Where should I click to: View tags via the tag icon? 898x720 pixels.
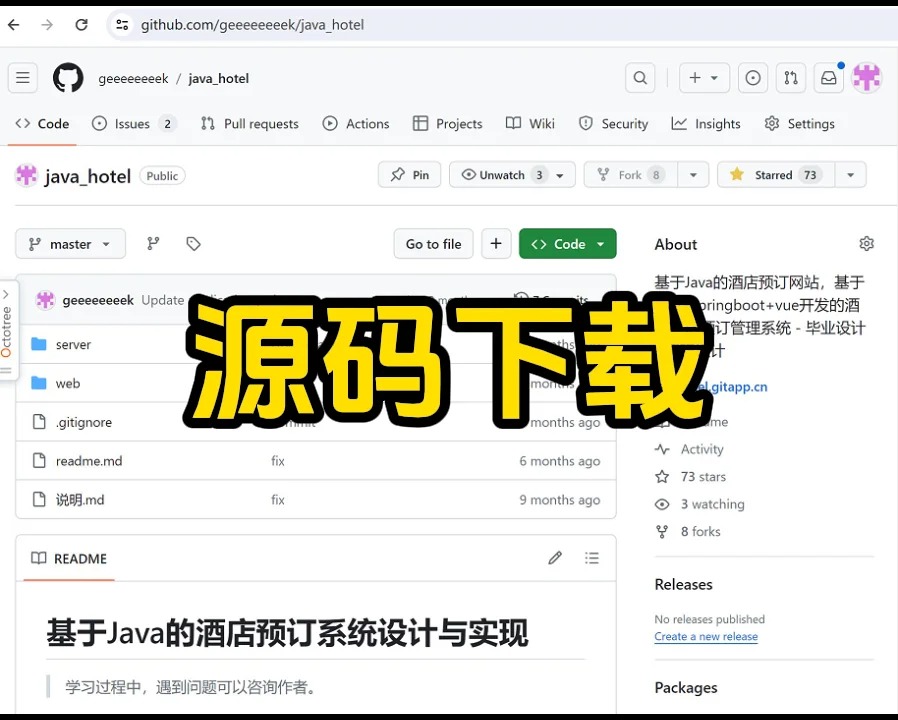pos(193,244)
